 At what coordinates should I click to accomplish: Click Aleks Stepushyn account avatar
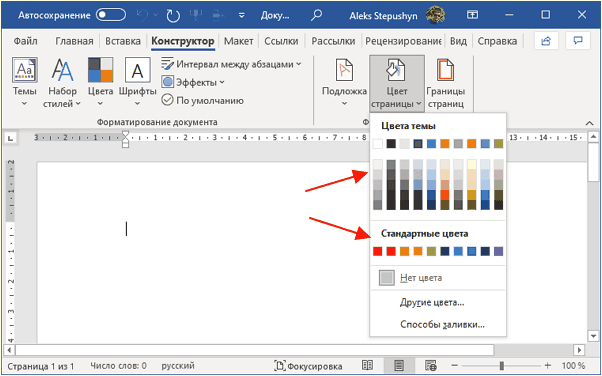(435, 15)
